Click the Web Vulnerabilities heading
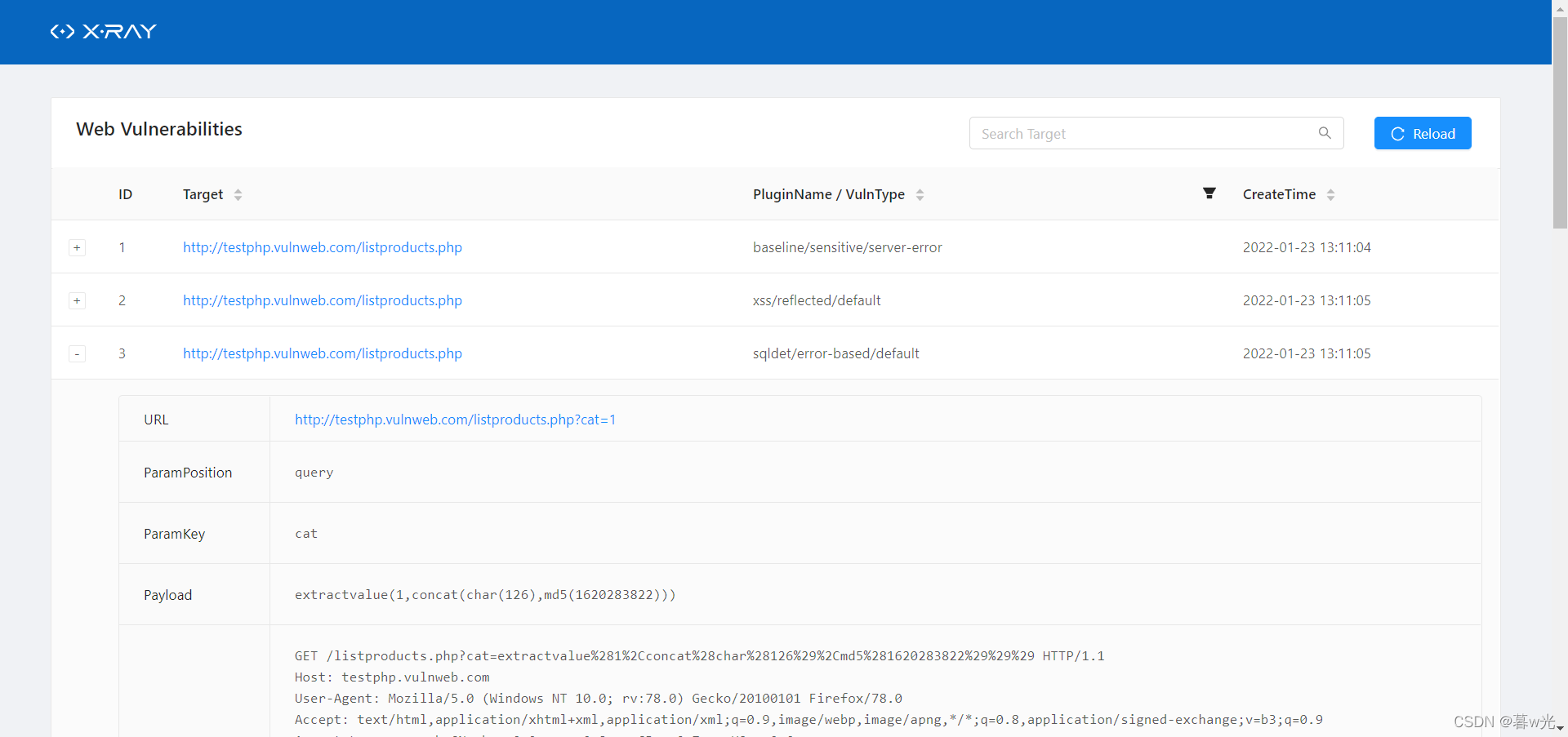Screen dimensions: 1568x737 coord(159,129)
